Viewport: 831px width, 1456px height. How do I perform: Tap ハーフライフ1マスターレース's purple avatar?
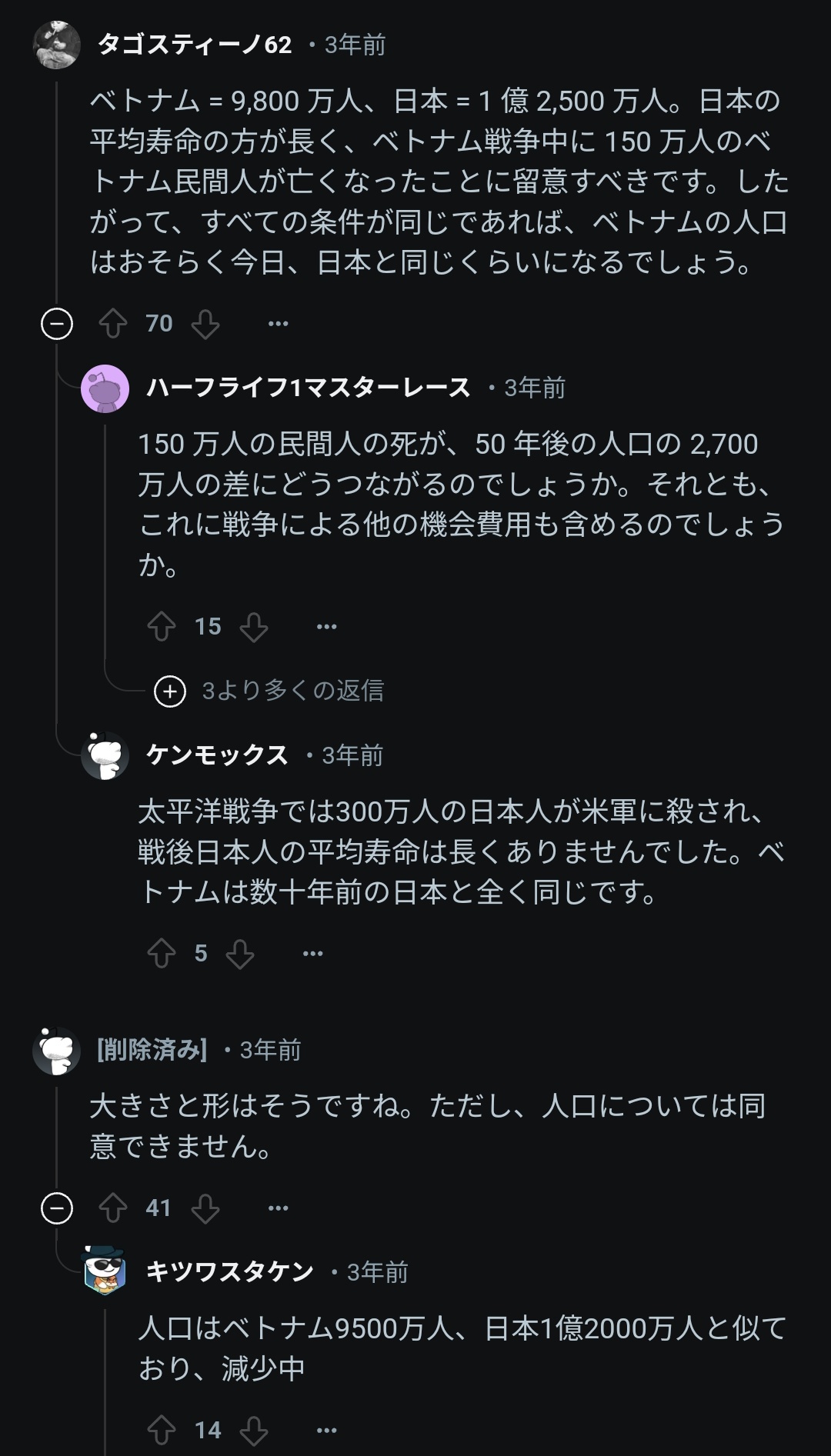105,388
